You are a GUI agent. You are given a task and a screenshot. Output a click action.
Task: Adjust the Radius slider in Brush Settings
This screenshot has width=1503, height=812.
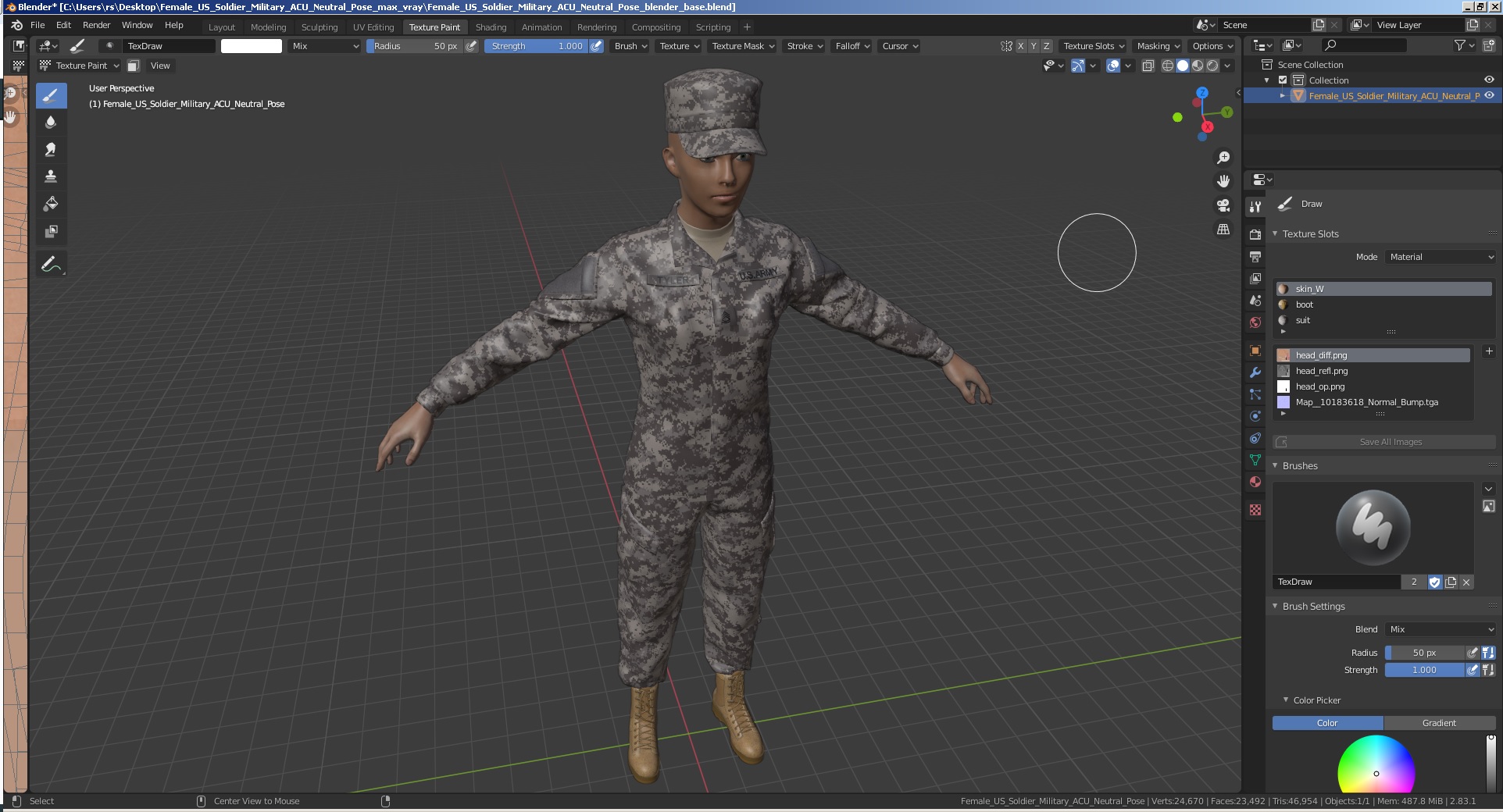click(1424, 653)
